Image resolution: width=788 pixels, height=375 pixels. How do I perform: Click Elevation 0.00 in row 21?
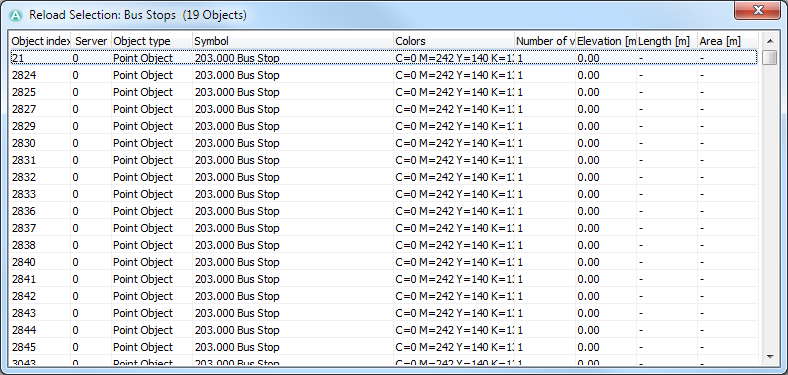click(x=588, y=58)
